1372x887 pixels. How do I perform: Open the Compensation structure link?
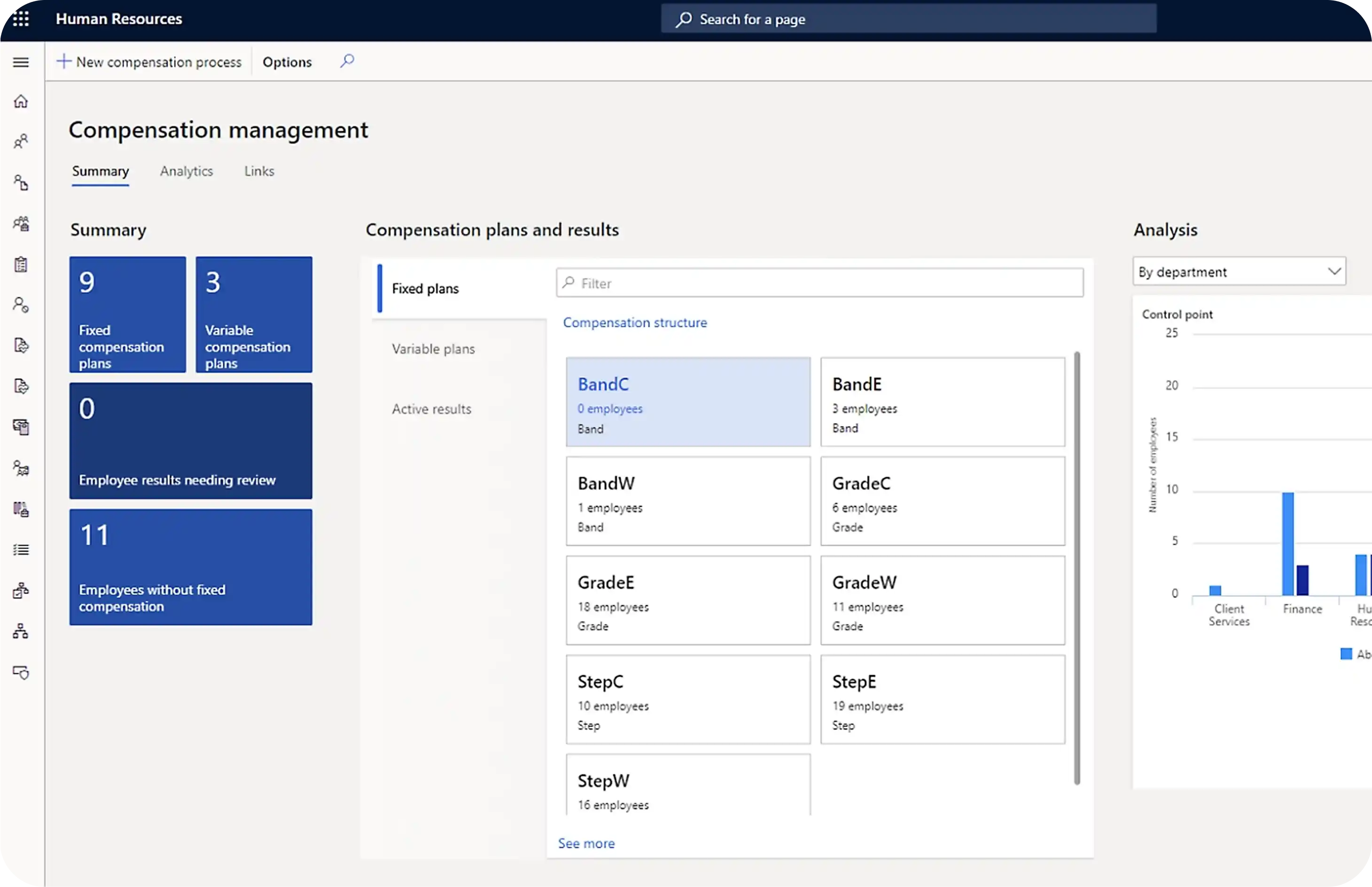tap(634, 322)
